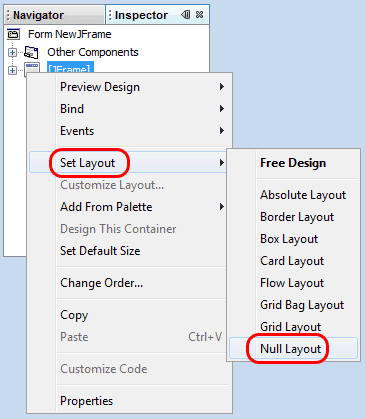Choose Free Design layout
The width and height of the screenshot is (365, 419).
[x=293, y=163]
